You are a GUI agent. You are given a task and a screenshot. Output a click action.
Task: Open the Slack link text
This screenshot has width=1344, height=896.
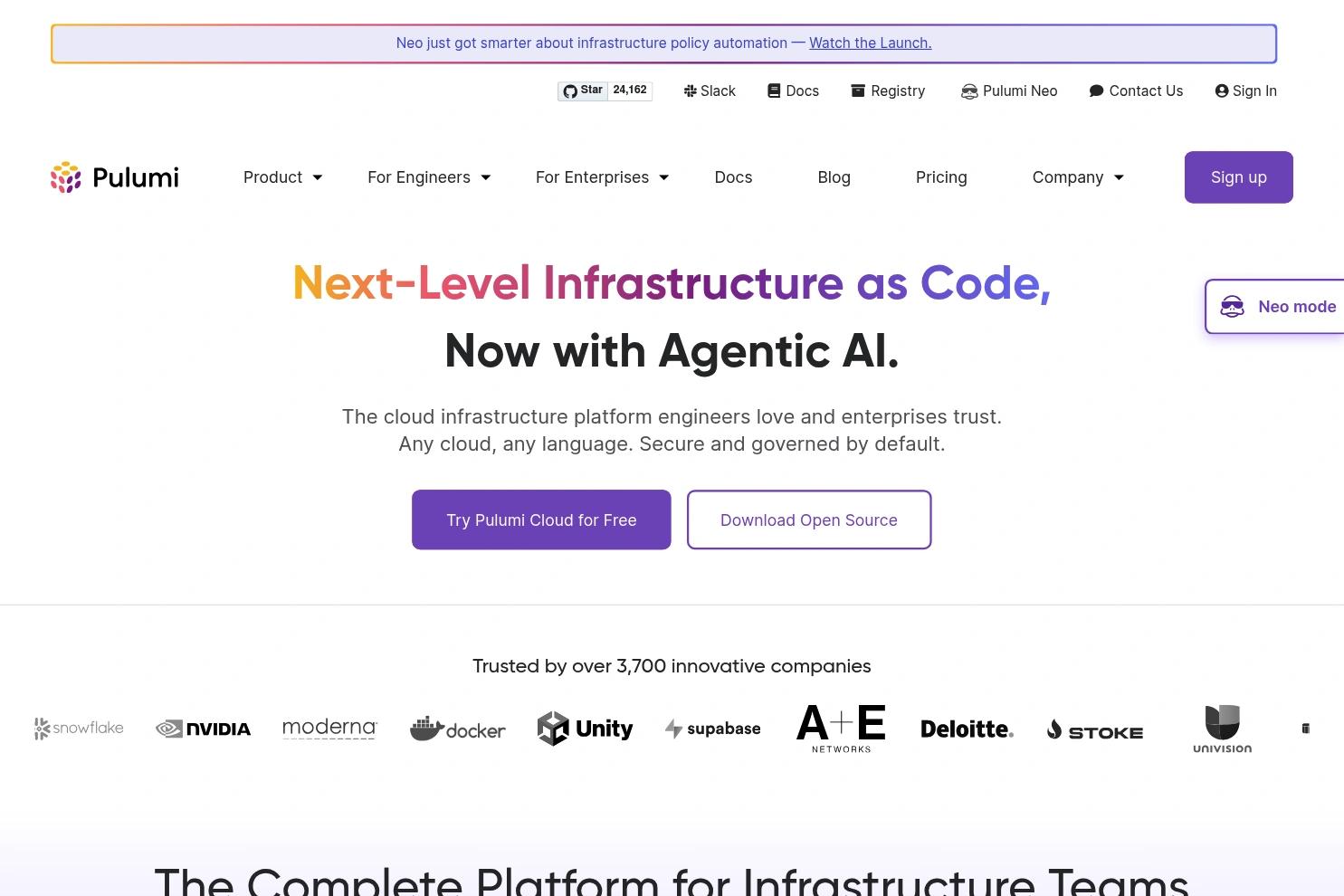tap(718, 91)
